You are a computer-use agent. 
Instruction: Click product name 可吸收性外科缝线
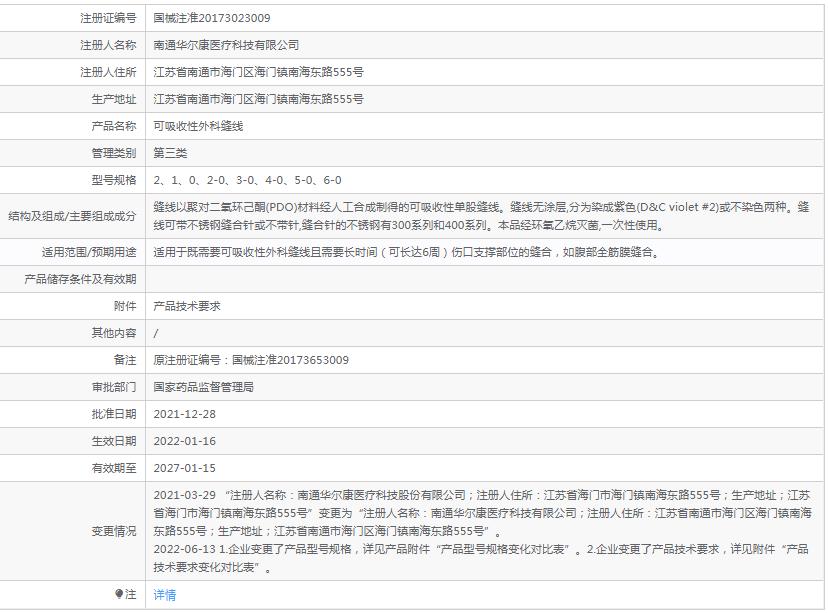(198, 126)
